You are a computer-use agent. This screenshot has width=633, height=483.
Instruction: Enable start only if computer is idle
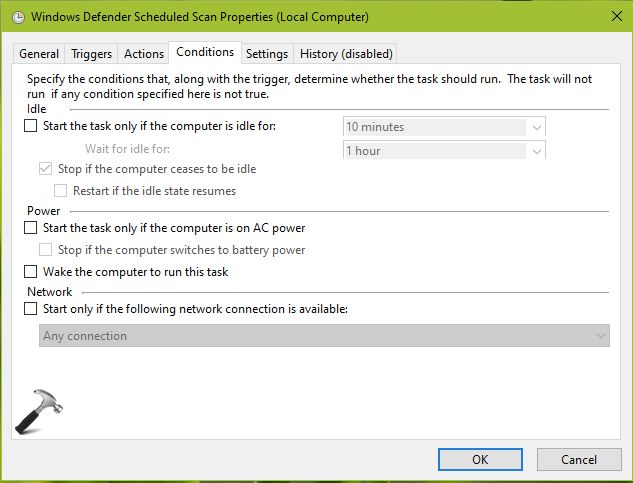30,126
